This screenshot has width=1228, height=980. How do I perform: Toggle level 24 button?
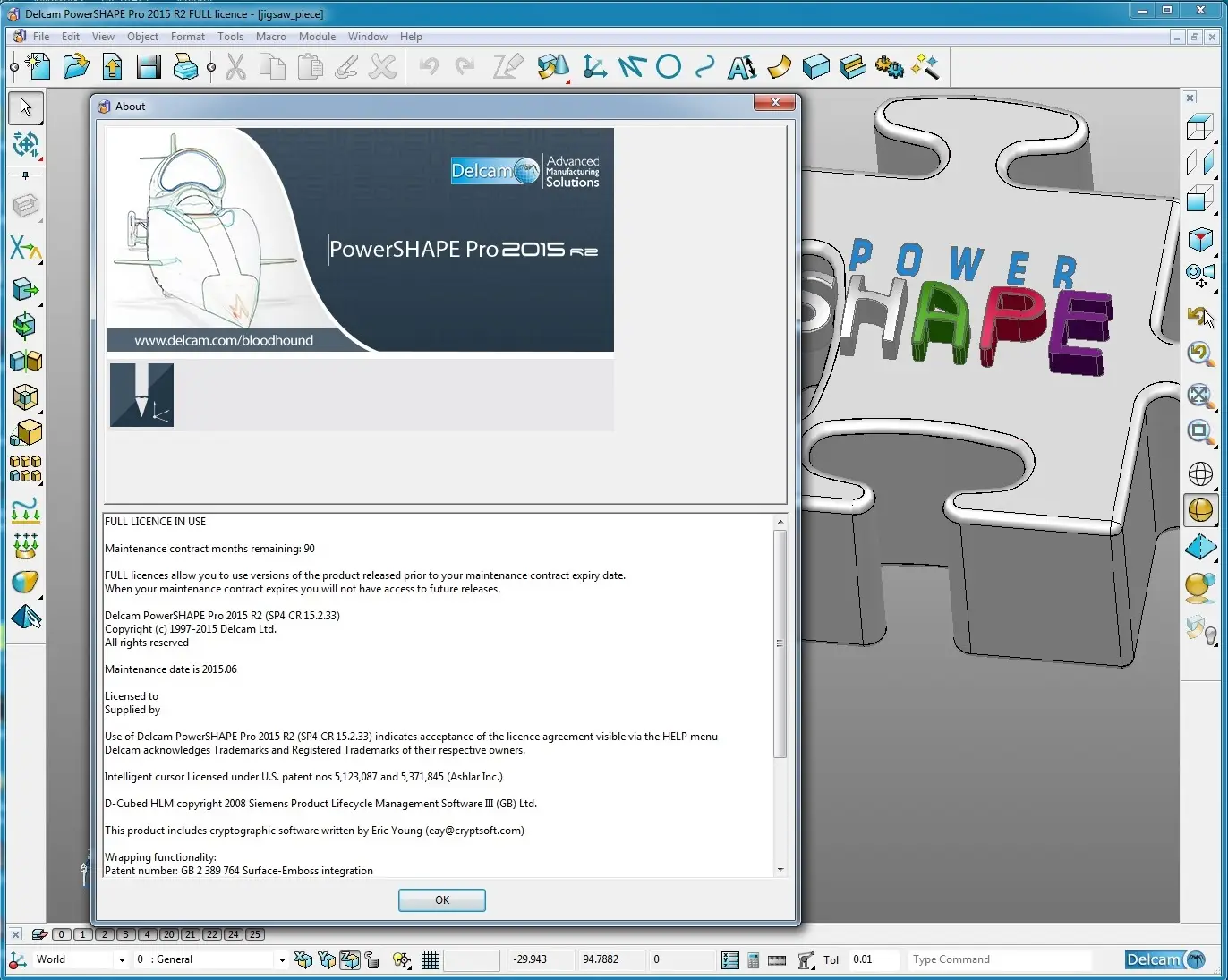tap(234, 934)
